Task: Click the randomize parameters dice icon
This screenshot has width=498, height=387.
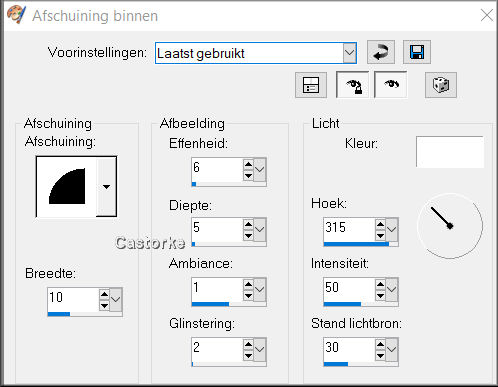Action: (x=441, y=85)
